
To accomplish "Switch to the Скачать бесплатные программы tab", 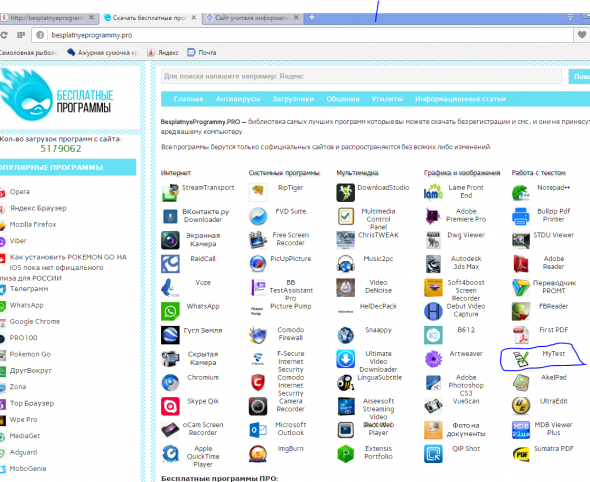I will [x=149, y=18].
